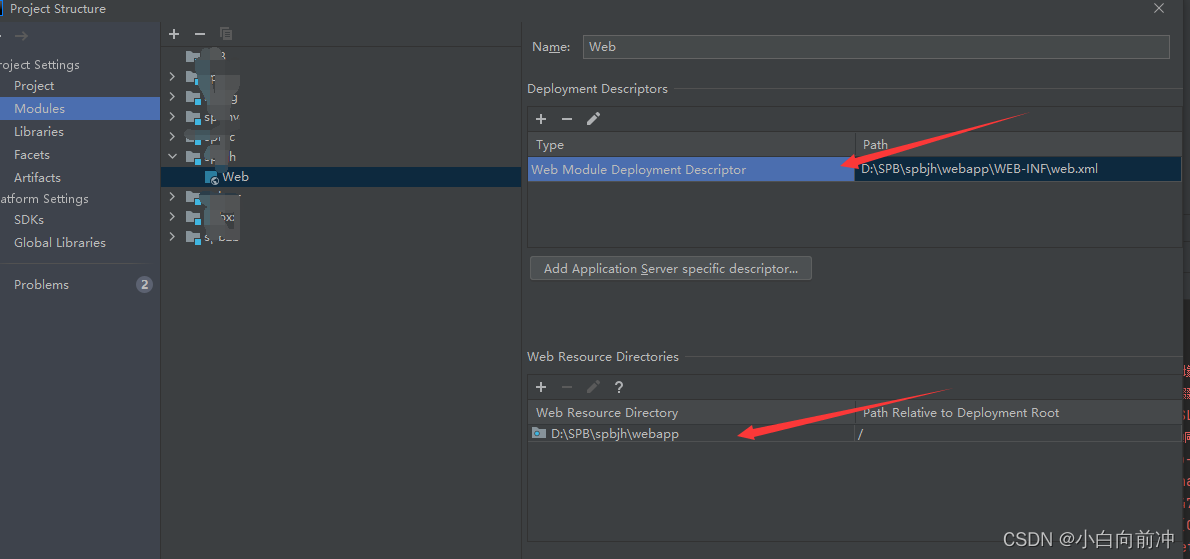The height and width of the screenshot is (559, 1190).
Task: Add a web resource directory
Action: coord(541,387)
